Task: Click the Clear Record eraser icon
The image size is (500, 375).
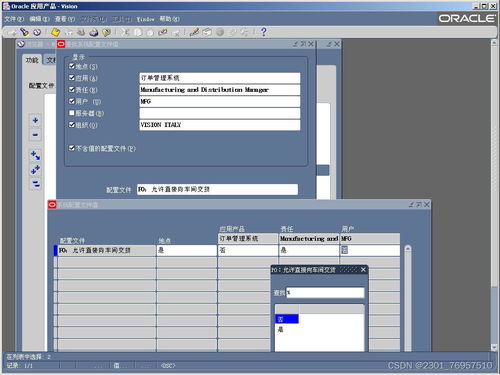Action: coord(163,32)
